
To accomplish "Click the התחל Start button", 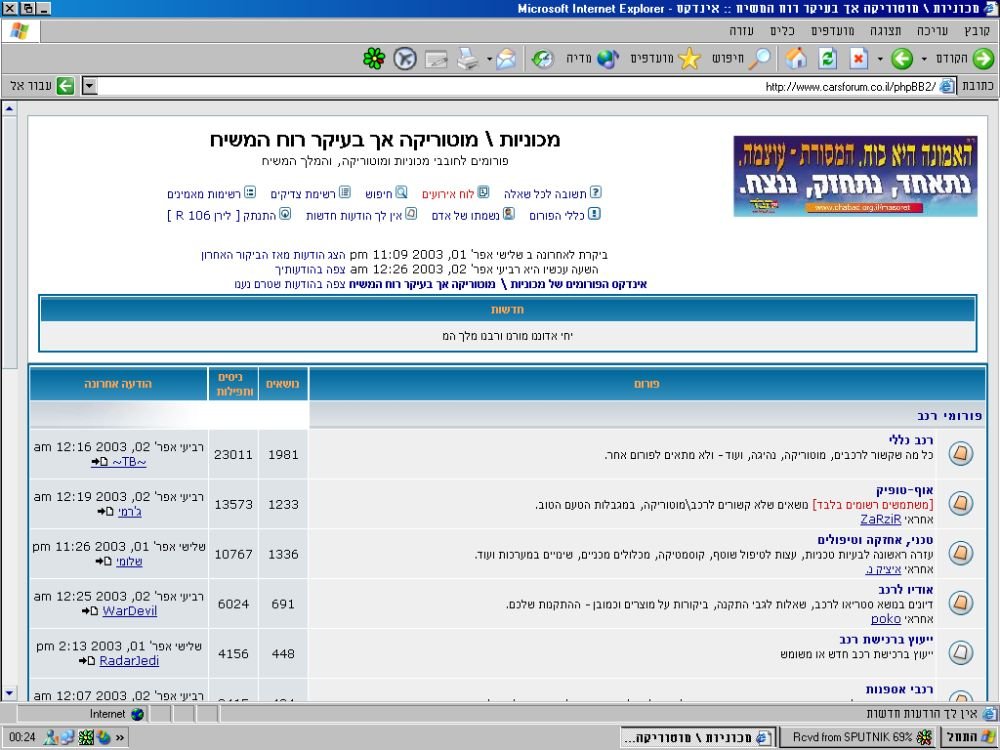I will (970, 737).
